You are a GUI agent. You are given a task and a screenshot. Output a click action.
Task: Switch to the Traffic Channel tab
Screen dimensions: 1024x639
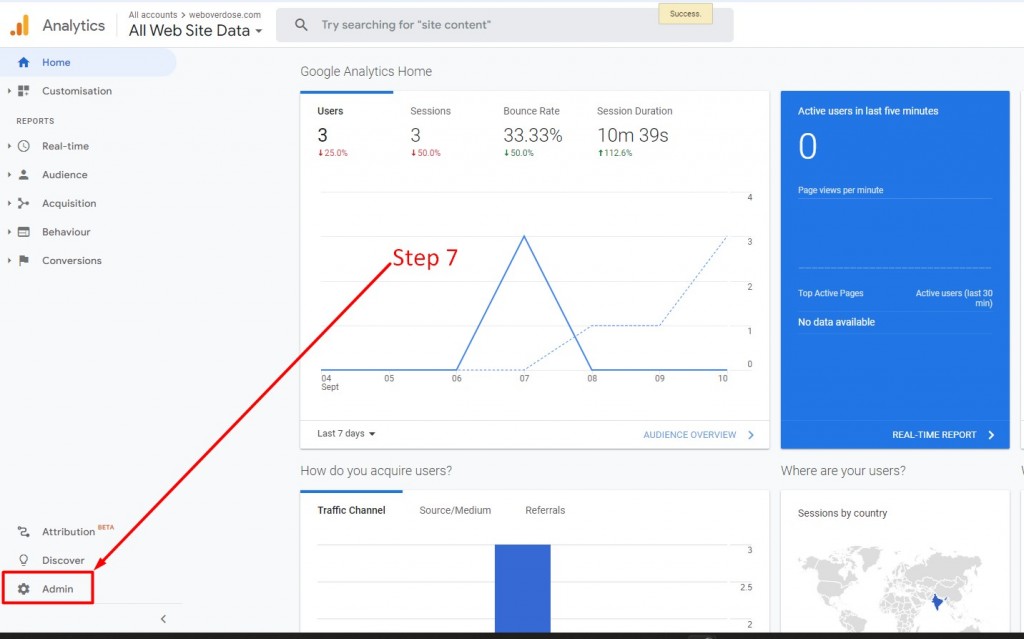351,510
